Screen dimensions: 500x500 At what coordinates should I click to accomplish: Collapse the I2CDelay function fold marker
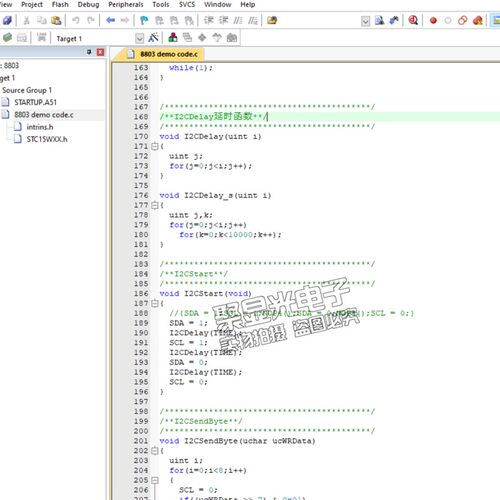(154, 146)
